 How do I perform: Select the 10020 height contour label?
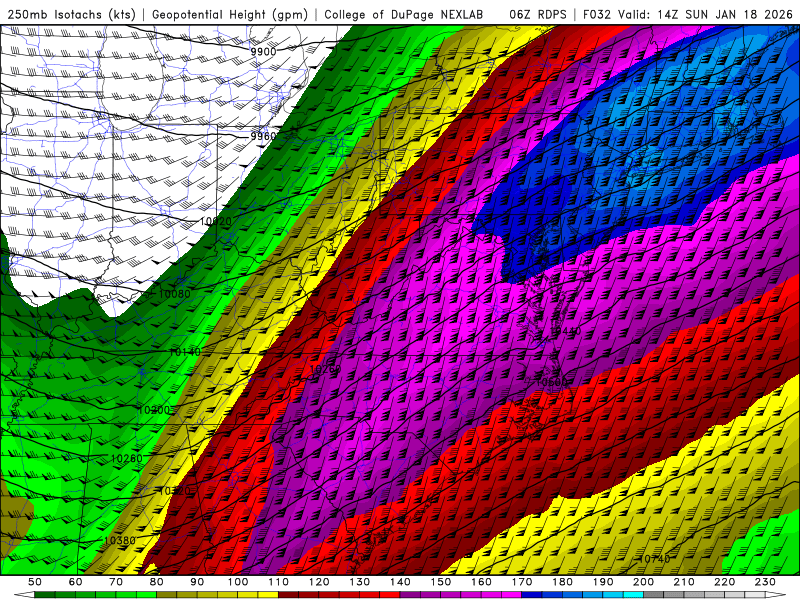pyautogui.click(x=216, y=221)
